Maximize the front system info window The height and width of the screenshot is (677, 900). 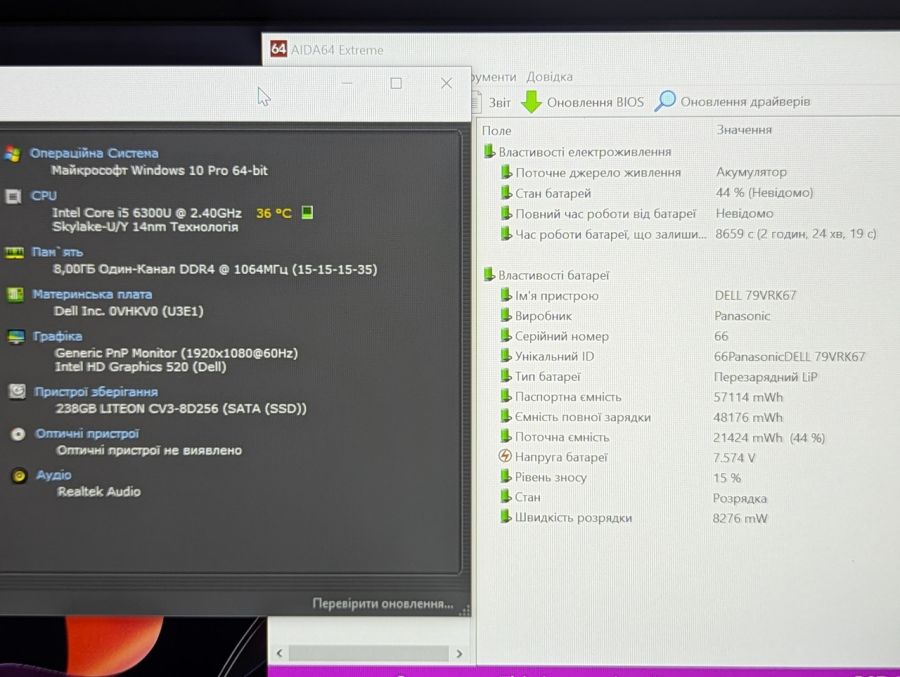[x=396, y=83]
